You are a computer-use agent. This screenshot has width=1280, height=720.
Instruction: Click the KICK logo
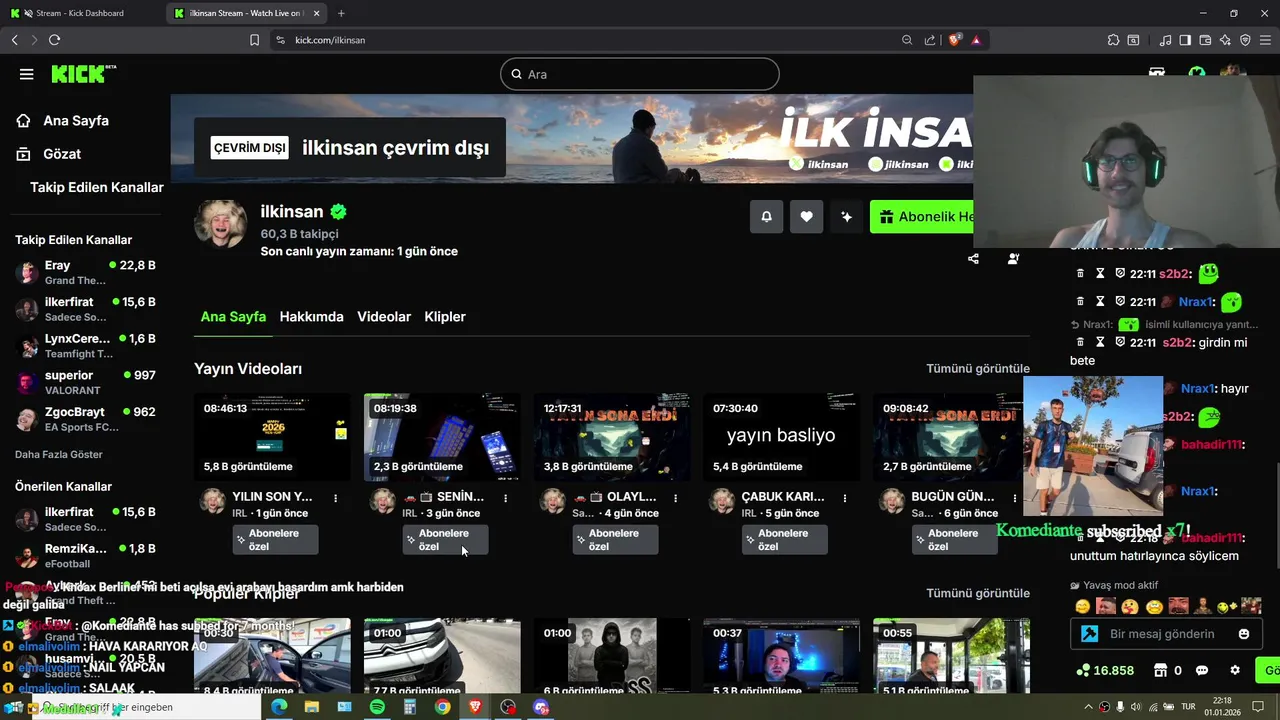click(x=83, y=74)
